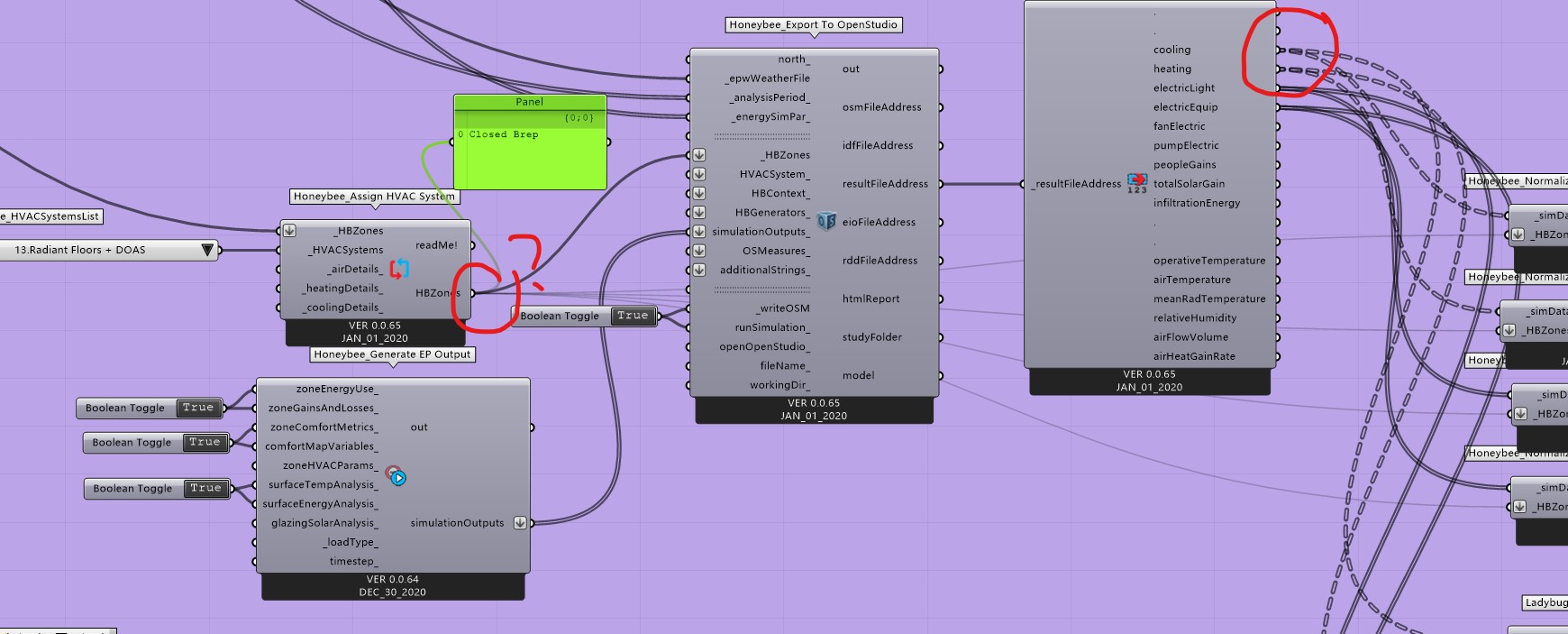
Task: Click the fanElectric output parameter
Action: tap(1179, 126)
